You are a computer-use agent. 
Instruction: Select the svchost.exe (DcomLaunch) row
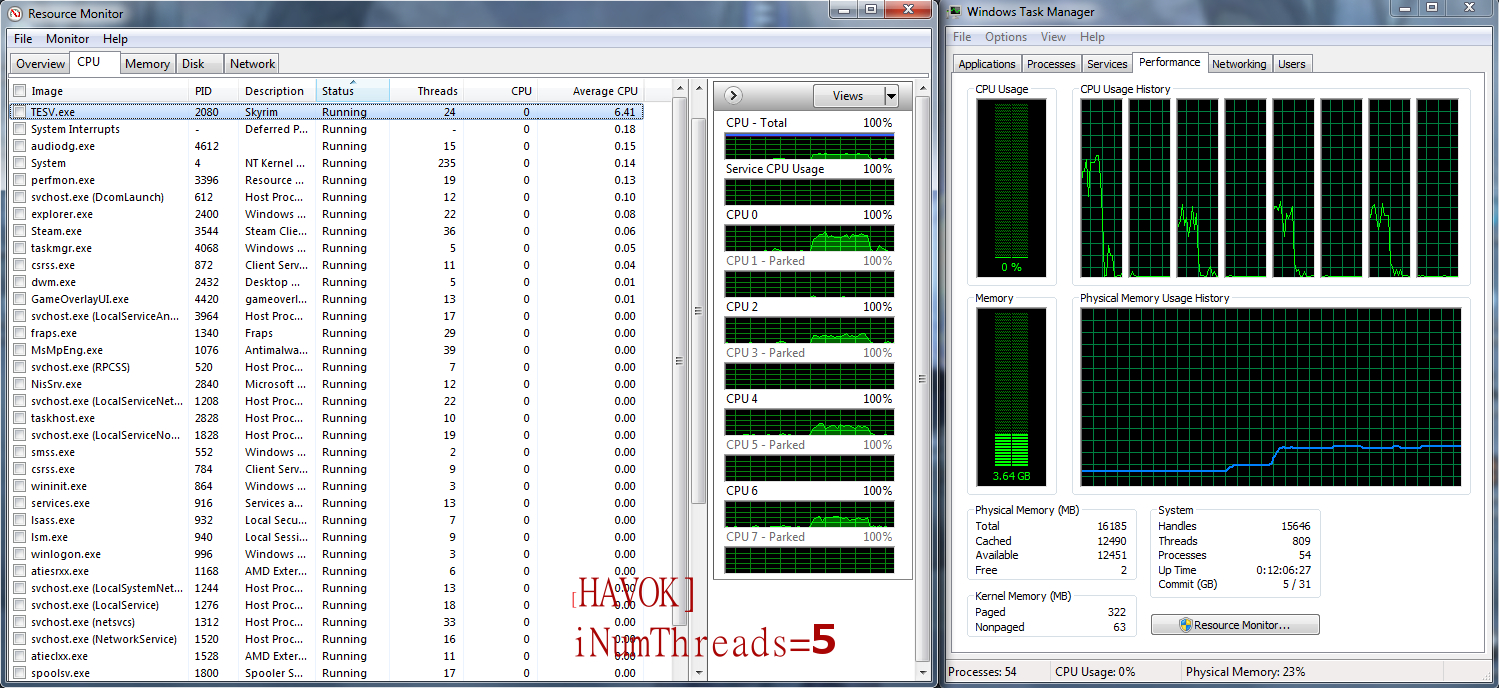point(327,197)
